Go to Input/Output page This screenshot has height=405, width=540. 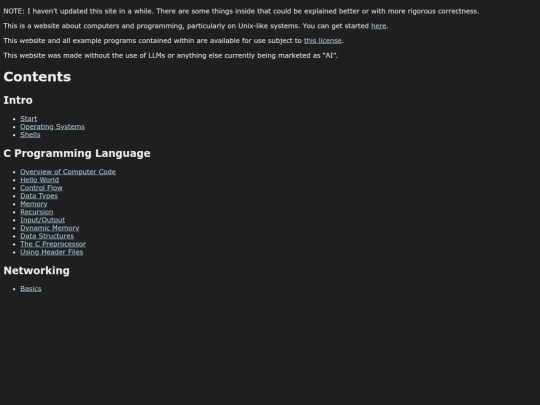pos(42,220)
